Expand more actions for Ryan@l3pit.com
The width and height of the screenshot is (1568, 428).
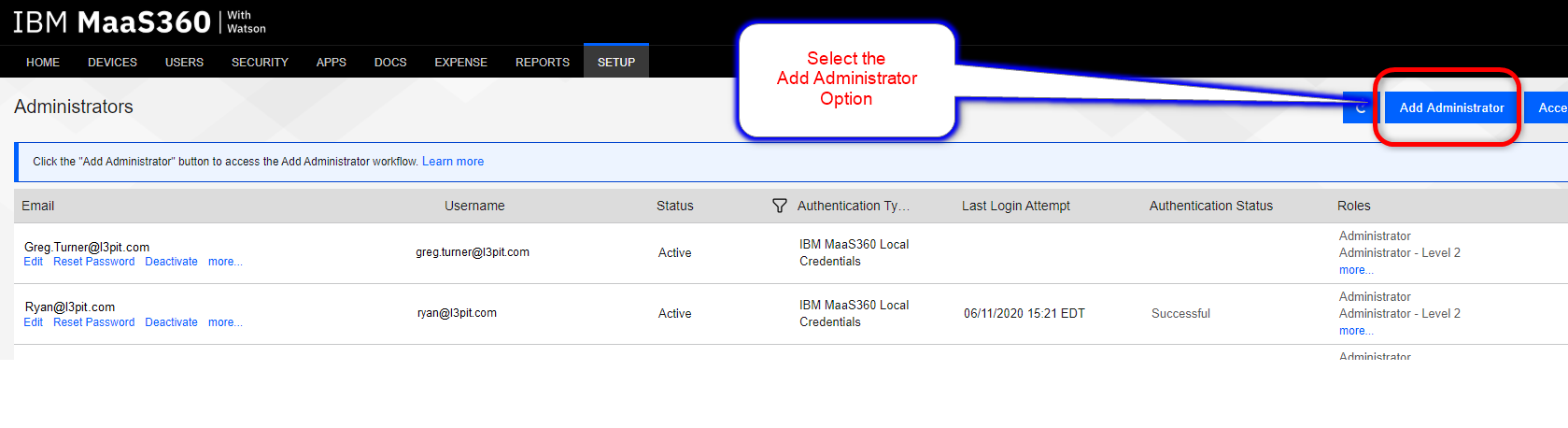coord(225,322)
